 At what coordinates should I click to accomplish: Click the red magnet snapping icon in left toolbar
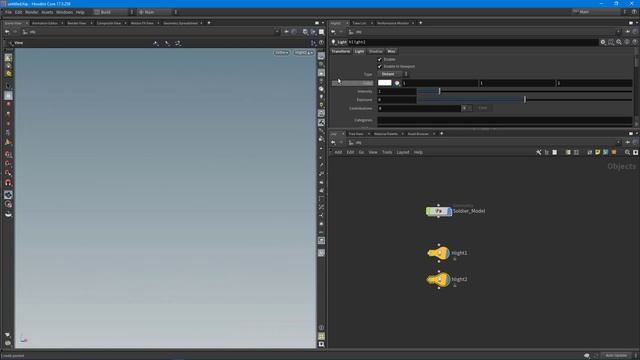pos(8,183)
